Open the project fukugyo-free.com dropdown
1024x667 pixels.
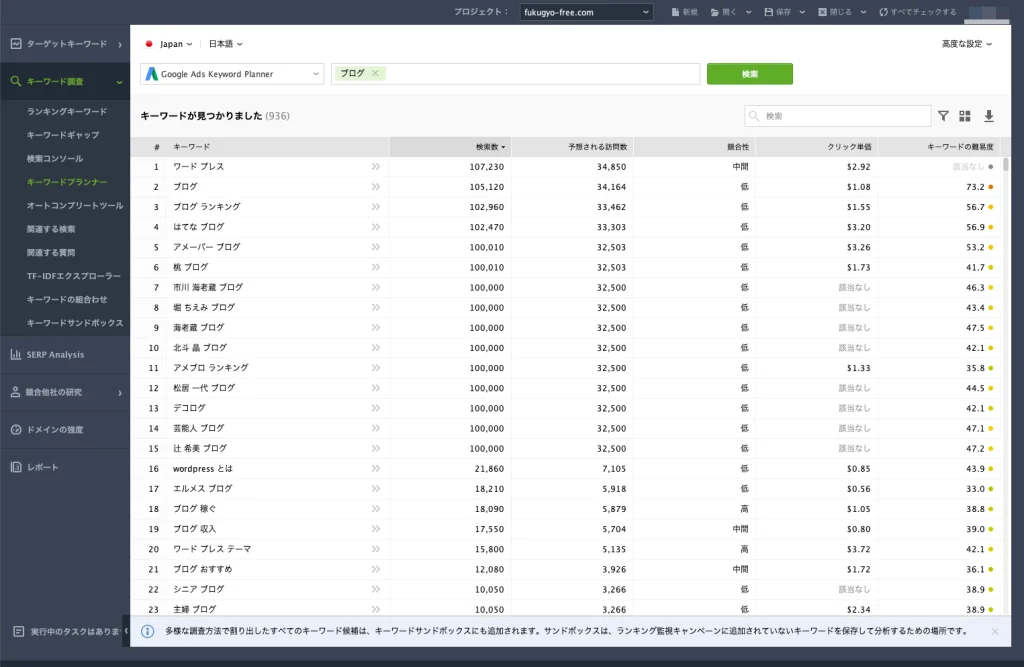pyautogui.click(x=586, y=12)
